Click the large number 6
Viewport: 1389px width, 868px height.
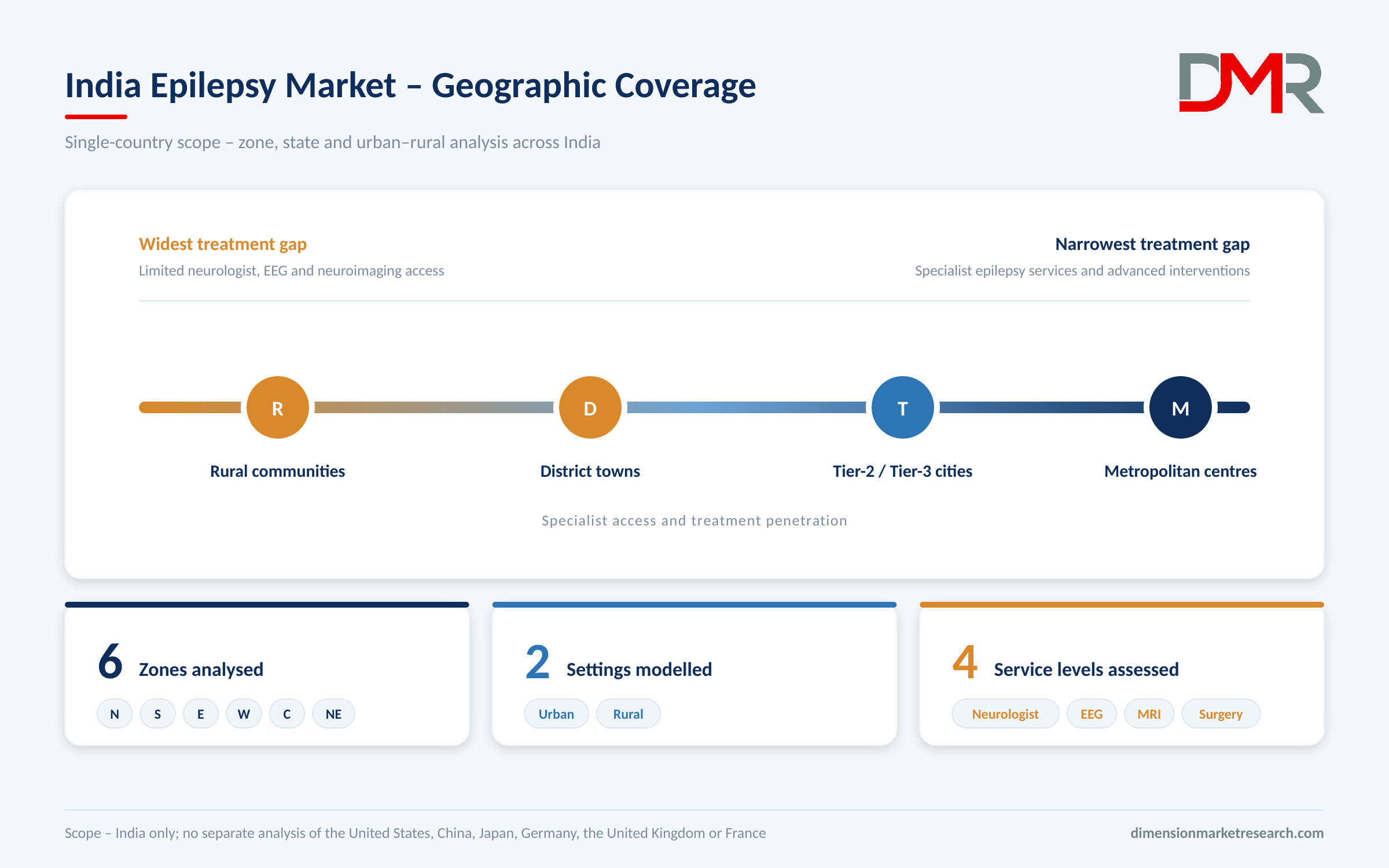click(x=110, y=661)
